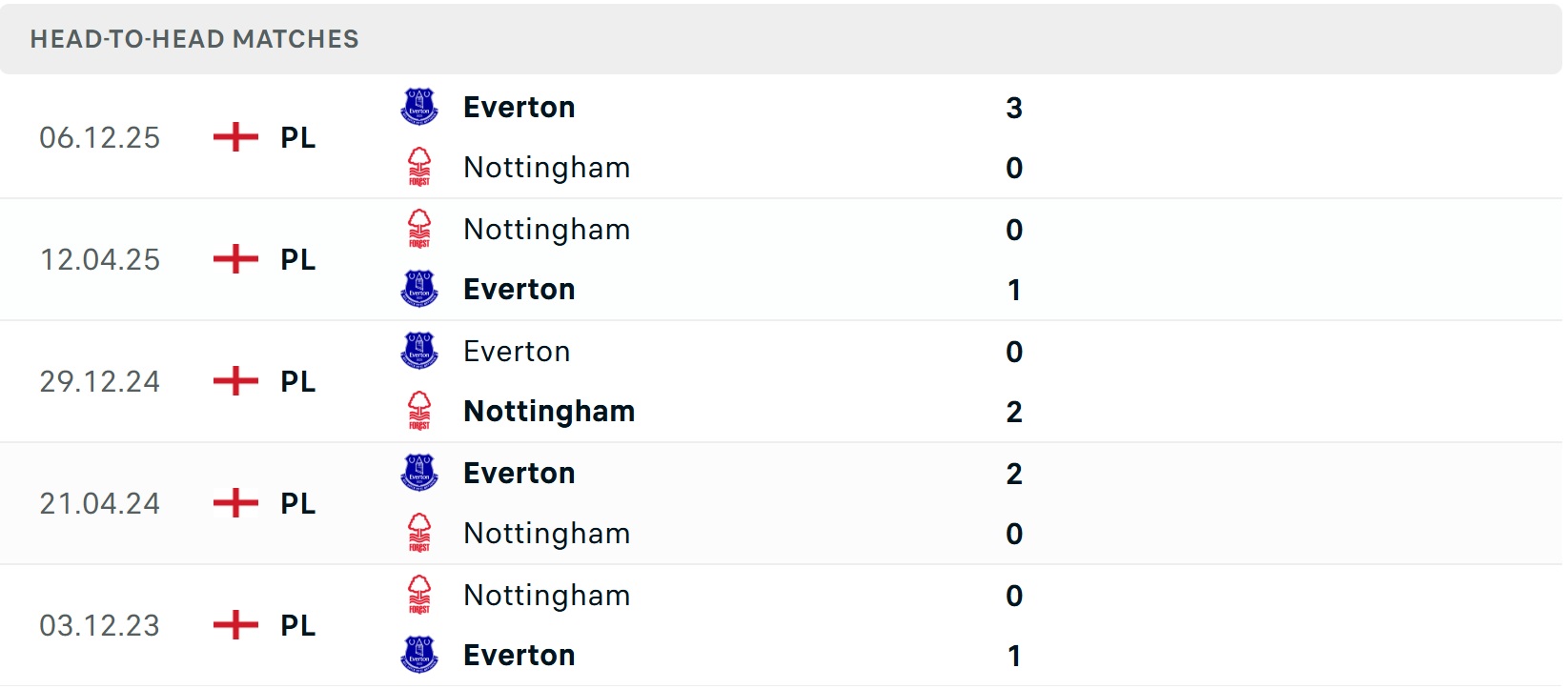This screenshot has height=689, width=1568.
Task: Open Everton team name in 06.12.25 match
Action: click(519, 107)
